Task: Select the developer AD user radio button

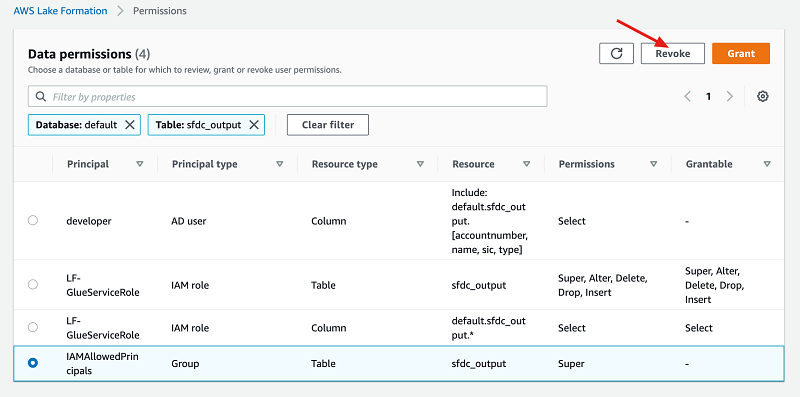Action: 33,220
